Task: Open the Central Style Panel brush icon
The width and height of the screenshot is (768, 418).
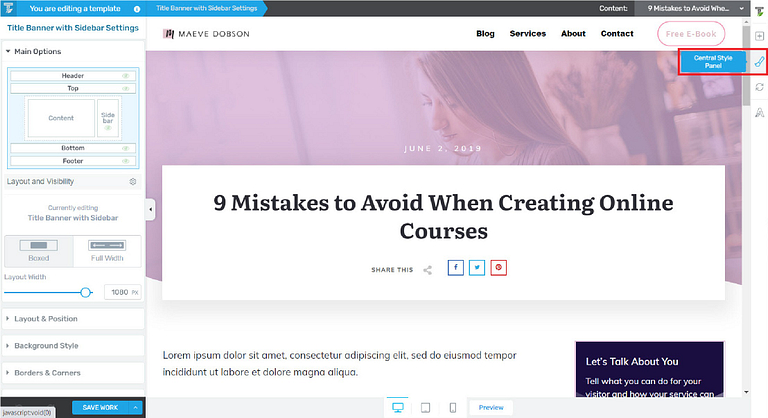Action: pos(759,62)
